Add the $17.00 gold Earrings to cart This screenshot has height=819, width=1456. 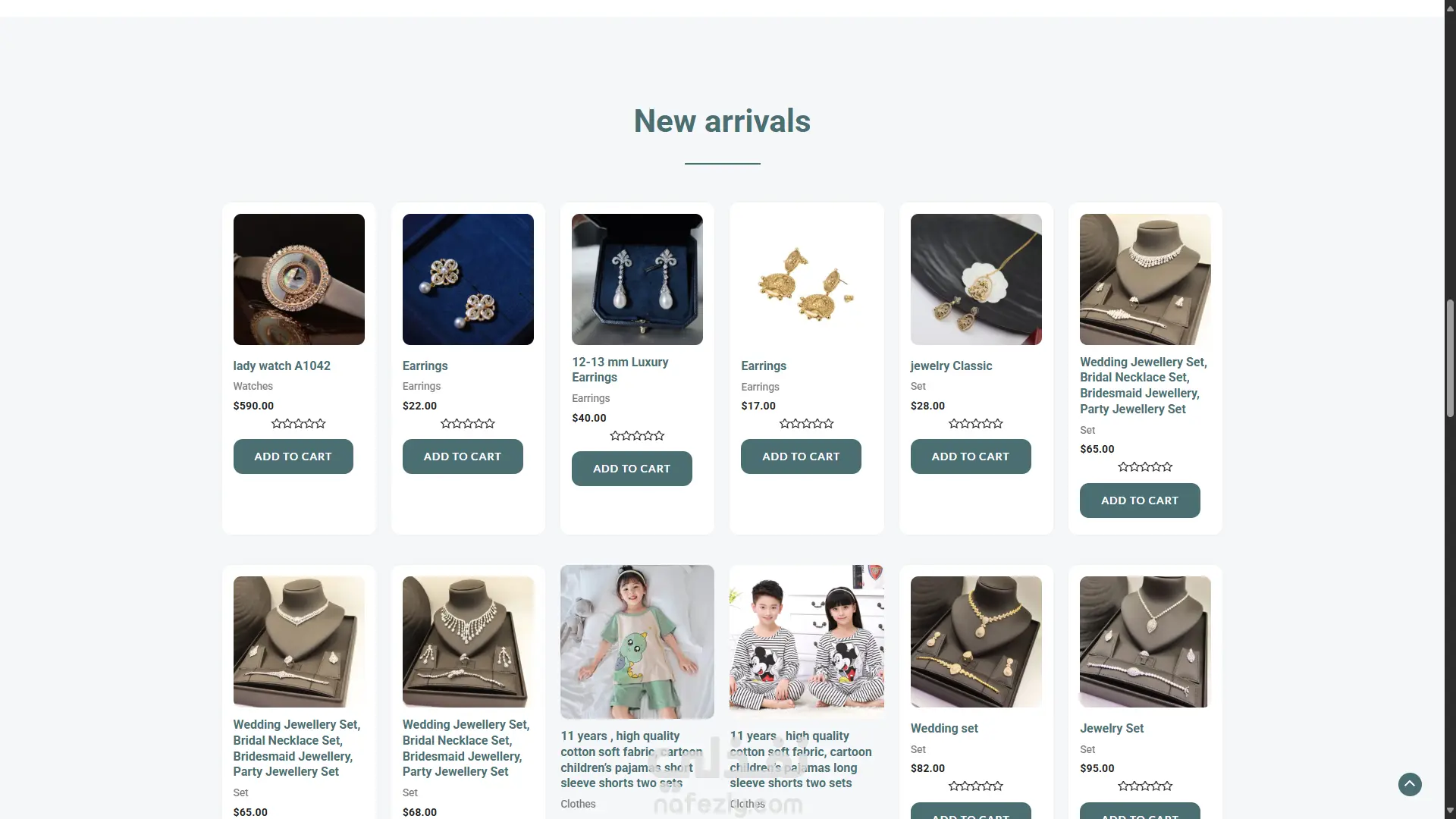(801, 457)
